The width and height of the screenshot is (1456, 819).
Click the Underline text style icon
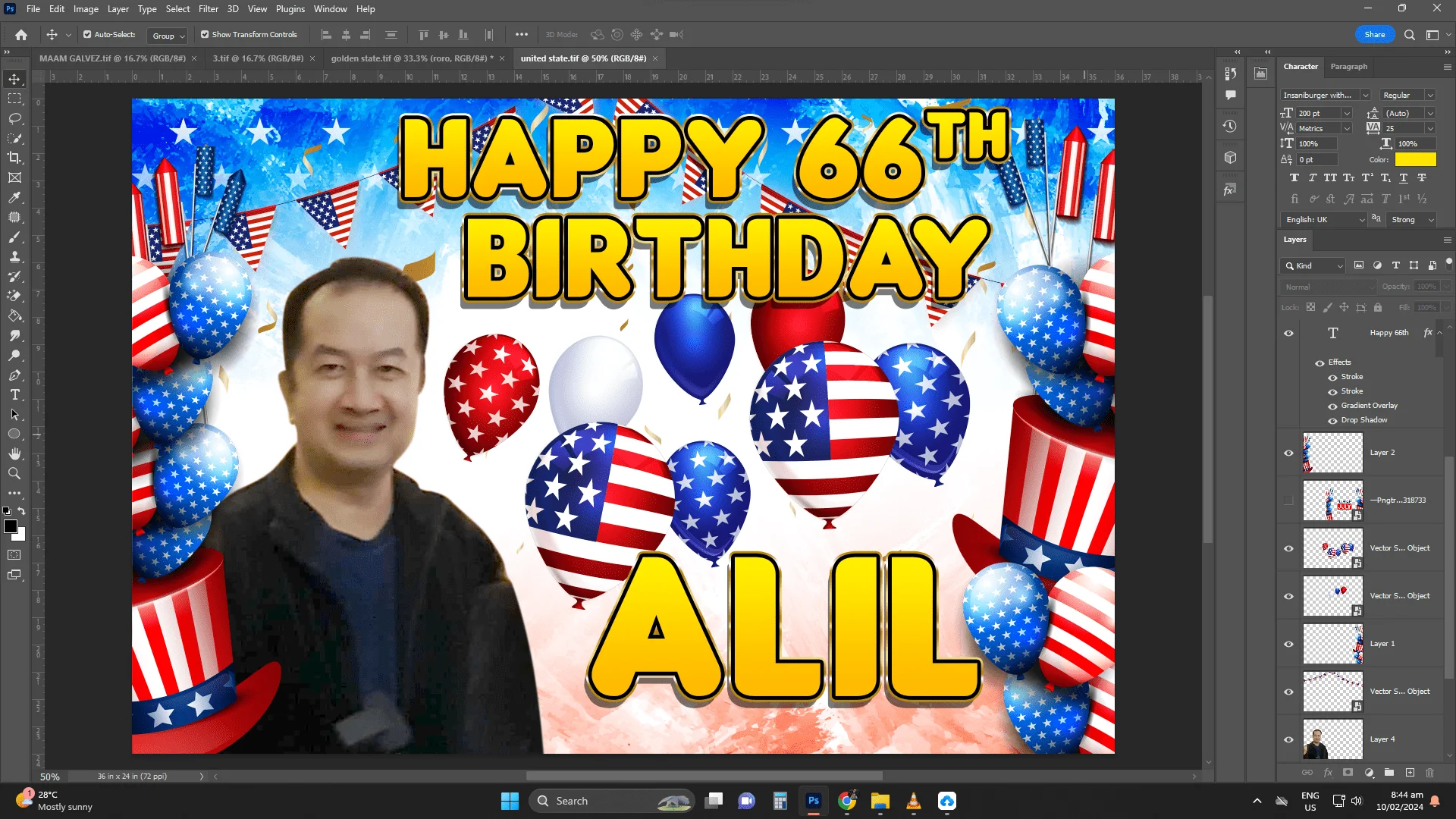(x=1404, y=178)
